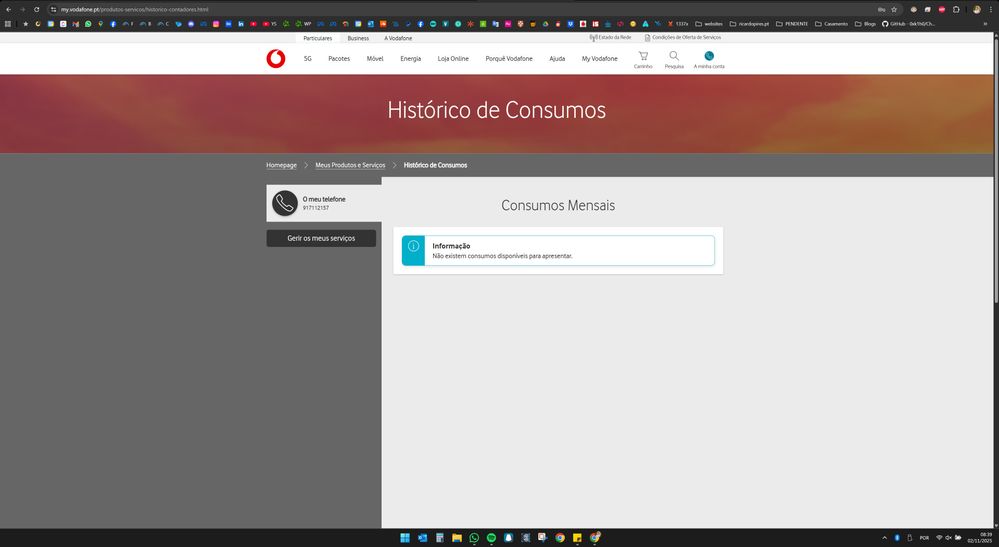Open the Gmail bookmark in bookmarks bar

[x=76, y=24]
